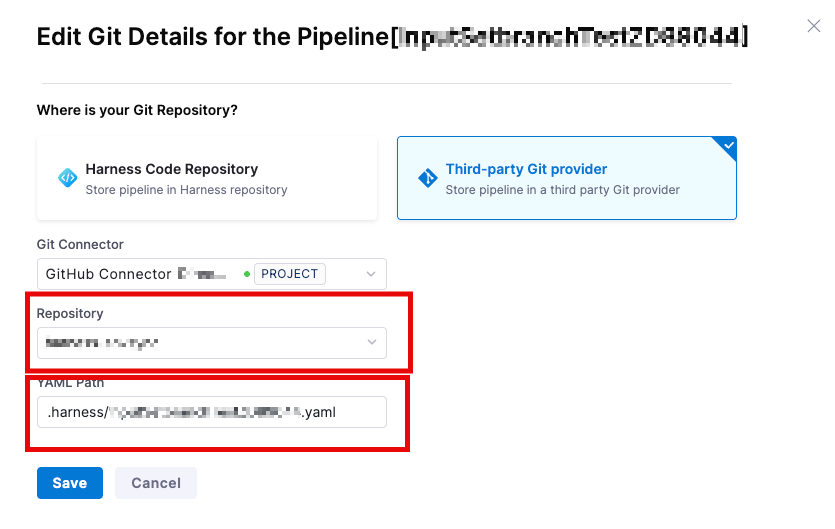Save the Git details
Image resolution: width=835 pixels, height=529 pixels.
coord(69,483)
